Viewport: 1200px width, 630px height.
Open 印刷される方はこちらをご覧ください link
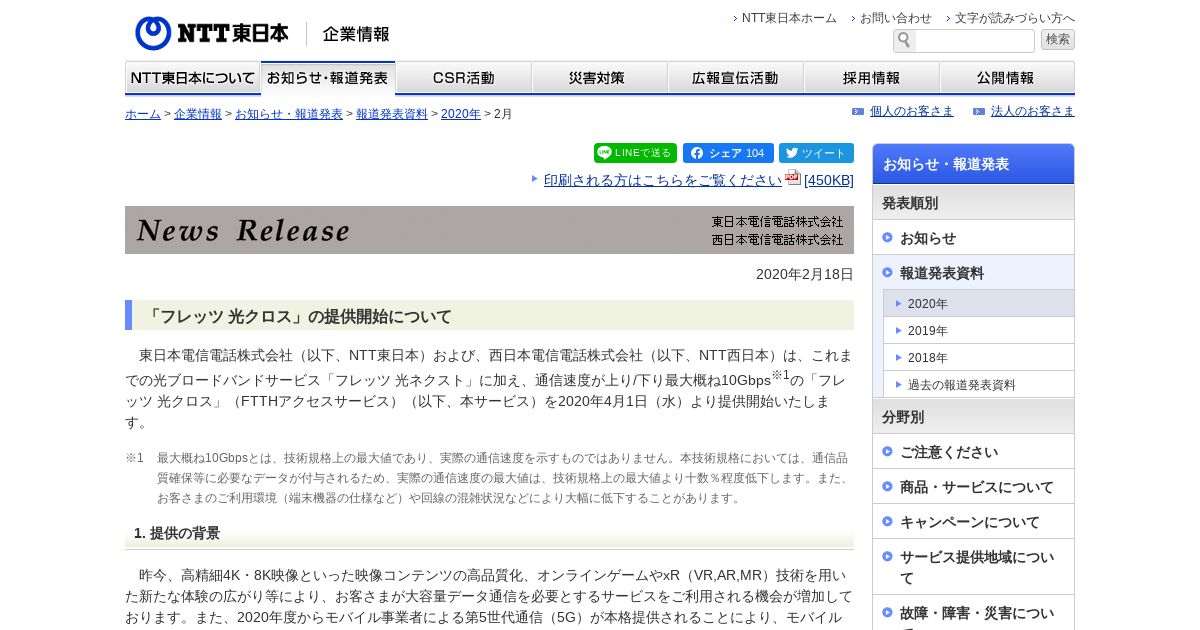tap(663, 180)
